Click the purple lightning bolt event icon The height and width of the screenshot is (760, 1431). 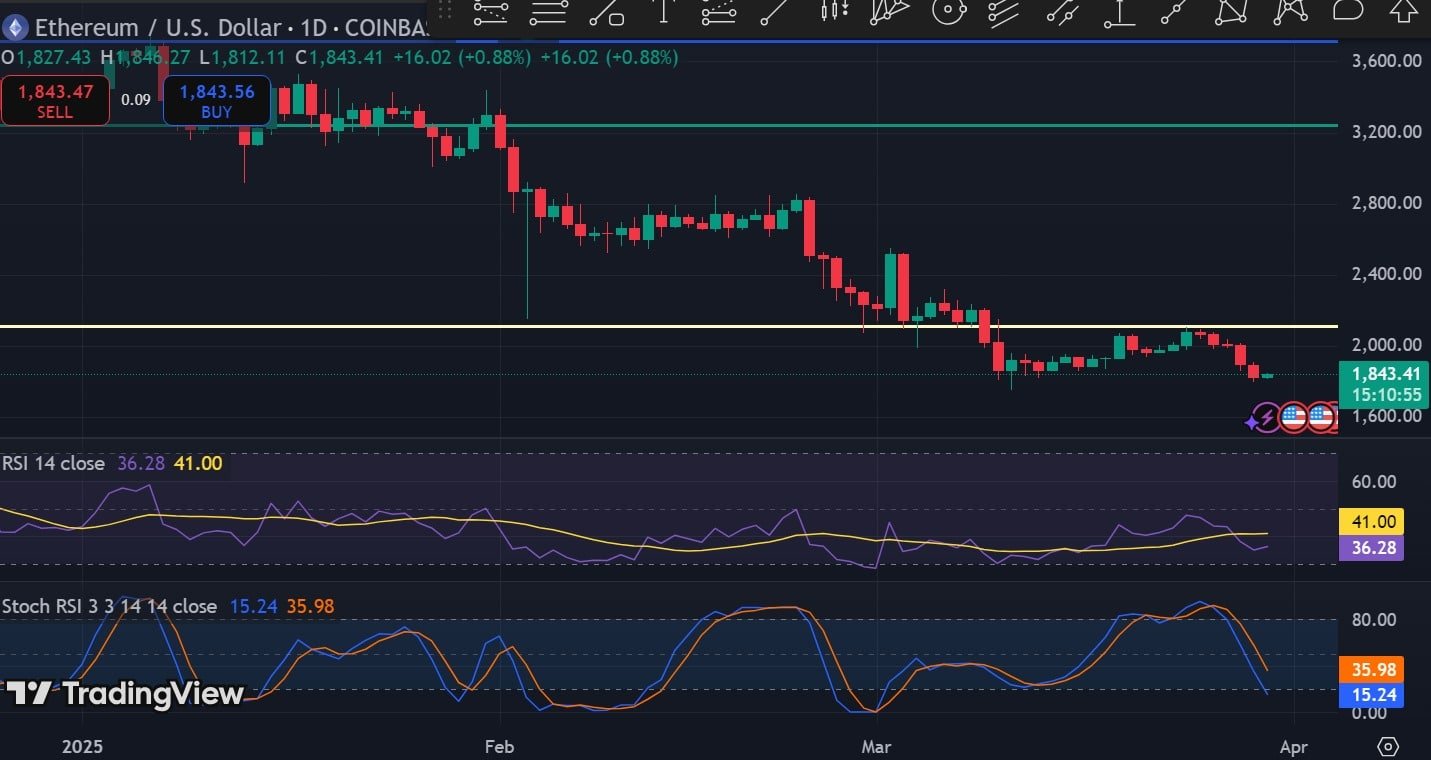1264,418
